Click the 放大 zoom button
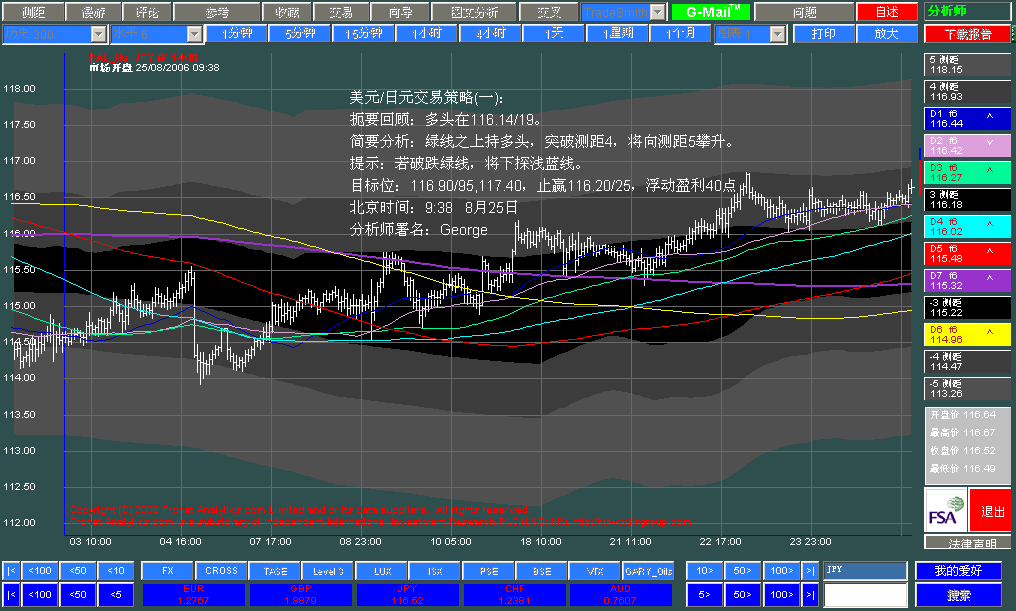Screen dimensions: 1016x611 886,33
